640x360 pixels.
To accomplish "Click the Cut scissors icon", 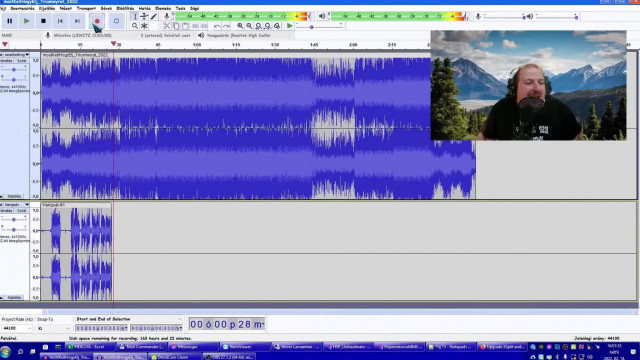I will click(167, 26).
